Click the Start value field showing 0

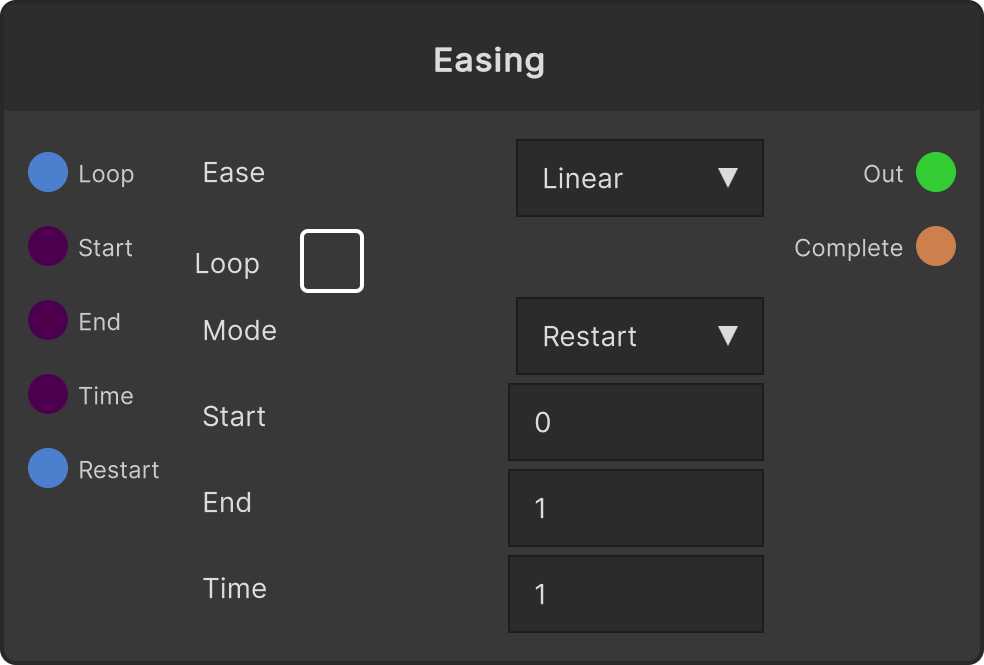click(636, 422)
